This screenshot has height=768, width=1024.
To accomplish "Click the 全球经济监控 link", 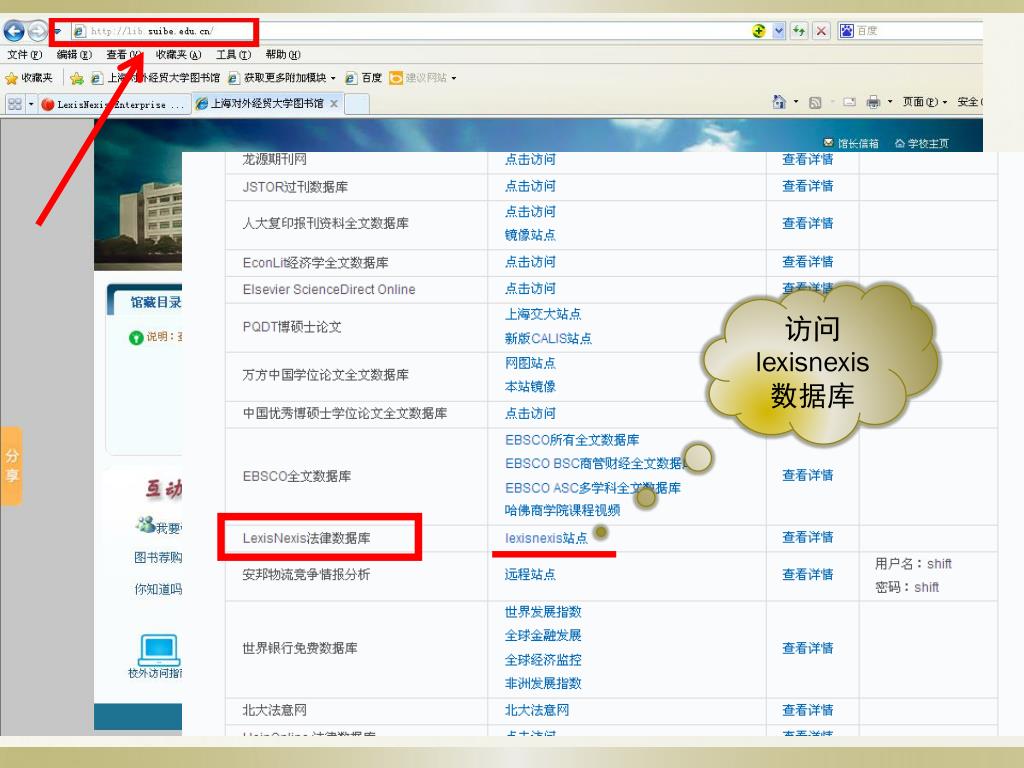I will [543, 660].
